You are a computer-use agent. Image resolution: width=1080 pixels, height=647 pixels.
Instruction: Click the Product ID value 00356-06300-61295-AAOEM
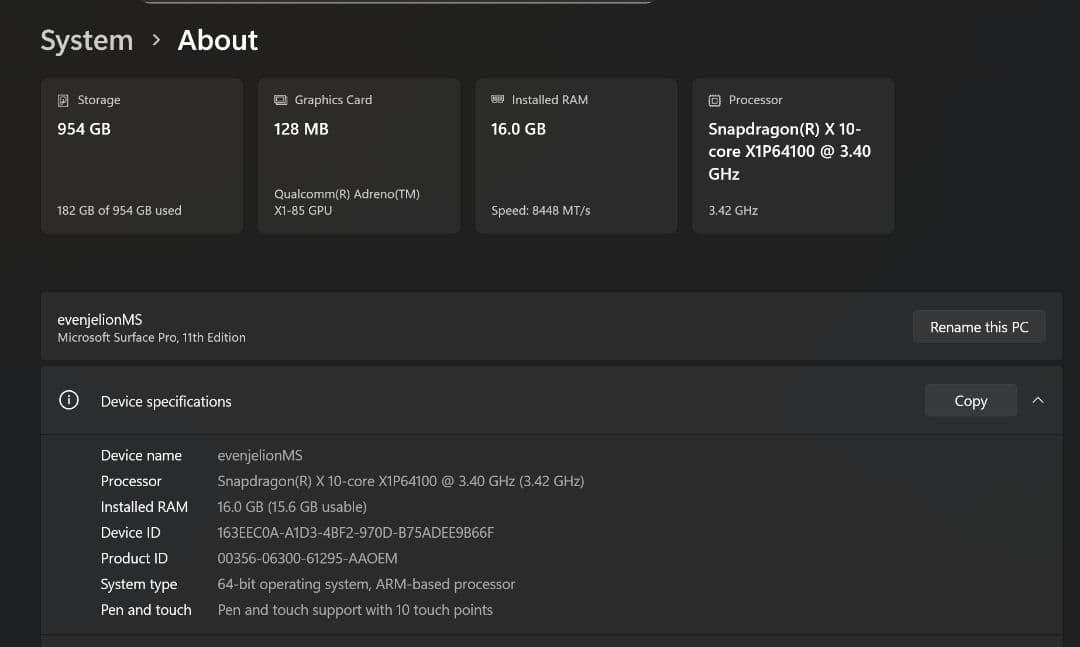pos(307,559)
